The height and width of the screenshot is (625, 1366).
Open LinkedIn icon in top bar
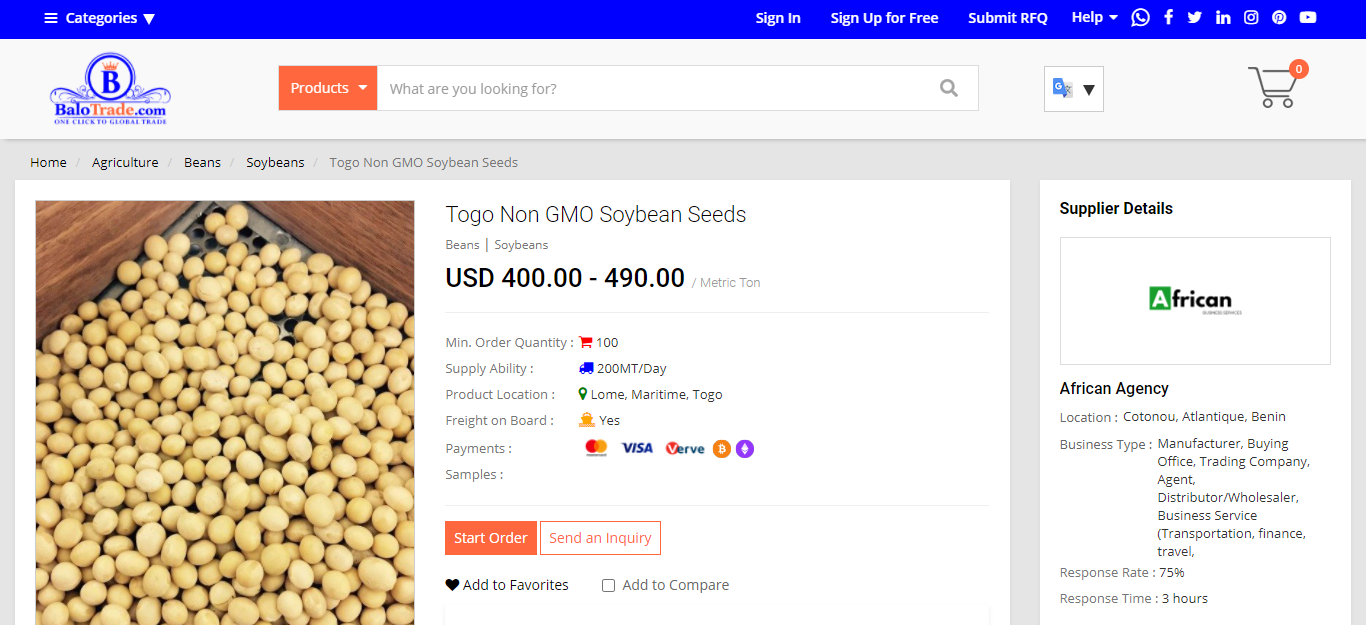tap(1223, 17)
